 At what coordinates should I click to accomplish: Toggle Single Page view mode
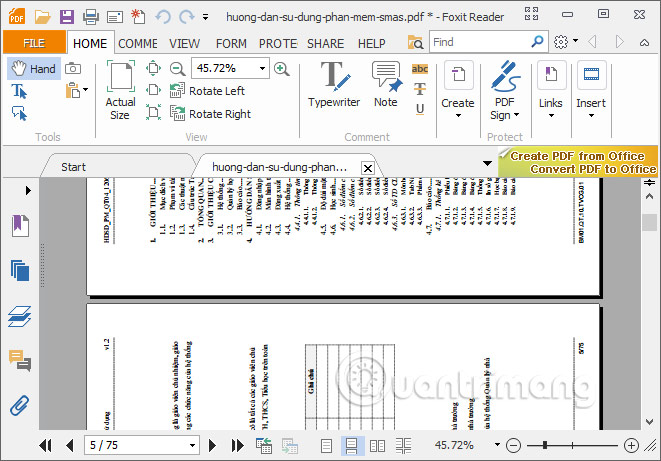pyautogui.click(x=326, y=446)
